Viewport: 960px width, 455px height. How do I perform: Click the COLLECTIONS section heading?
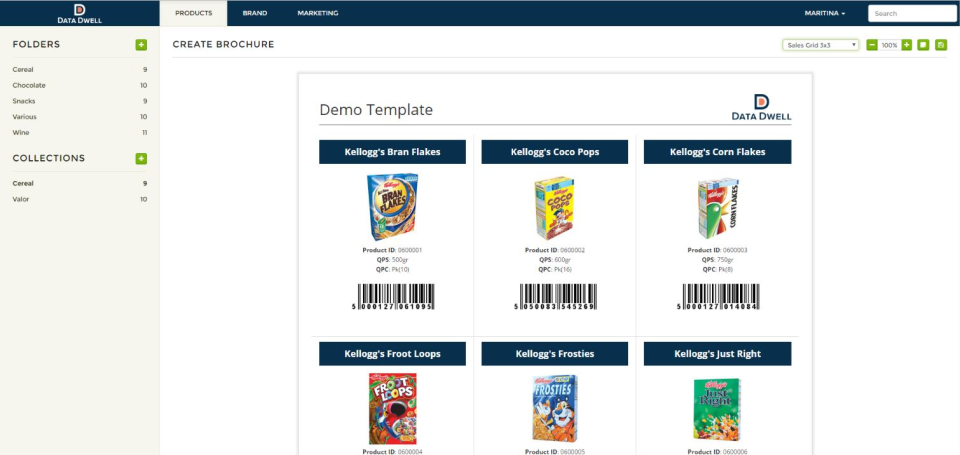(x=49, y=158)
